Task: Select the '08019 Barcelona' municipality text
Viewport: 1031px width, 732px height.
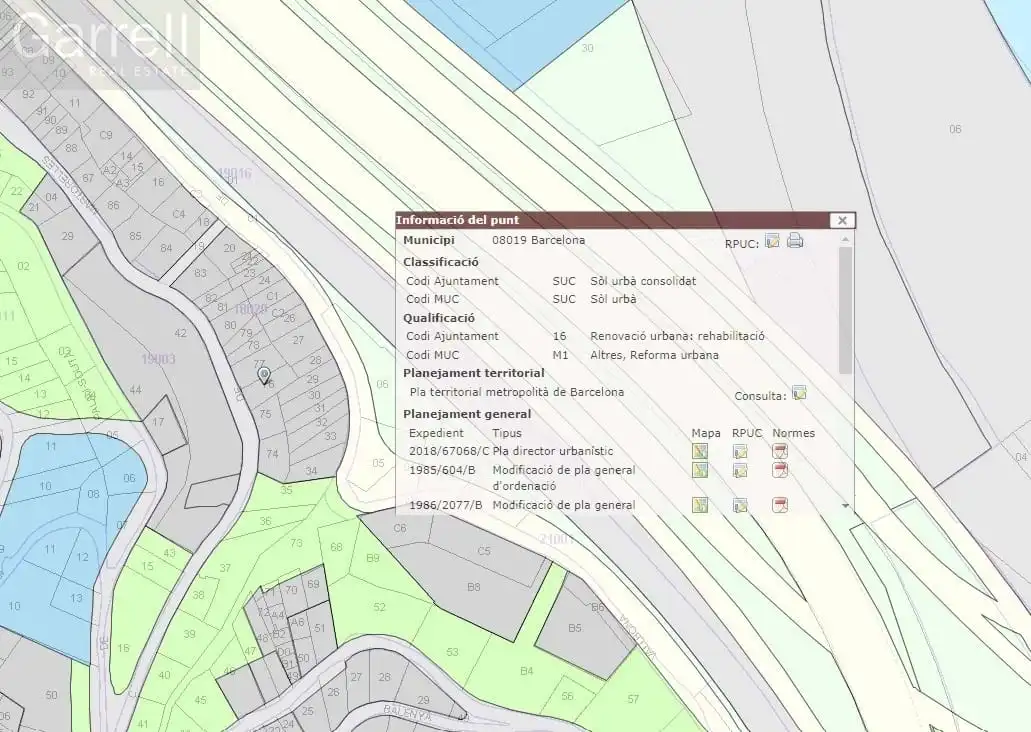Action: point(539,240)
